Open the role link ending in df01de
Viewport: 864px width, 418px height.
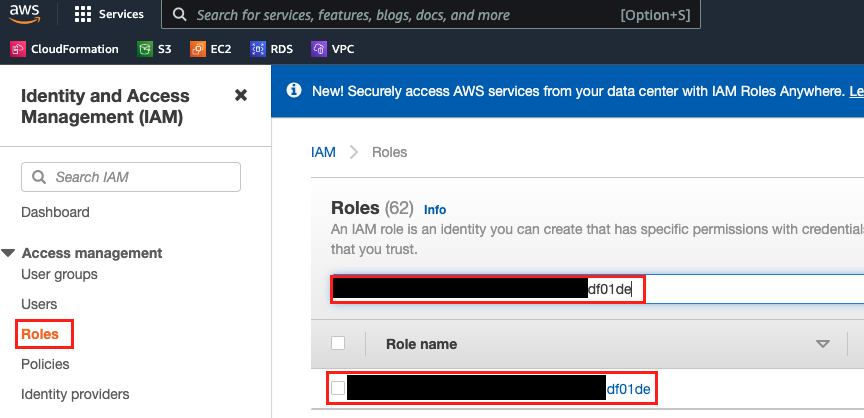(x=629, y=388)
